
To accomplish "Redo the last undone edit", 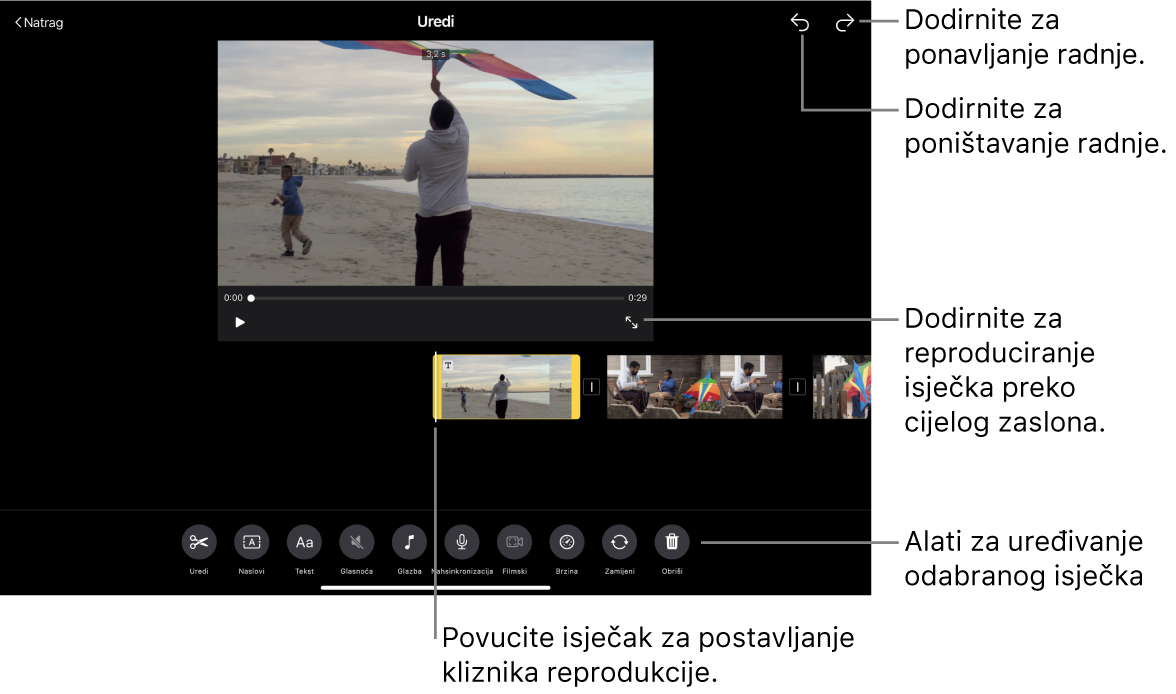I will tap(845, 22).
